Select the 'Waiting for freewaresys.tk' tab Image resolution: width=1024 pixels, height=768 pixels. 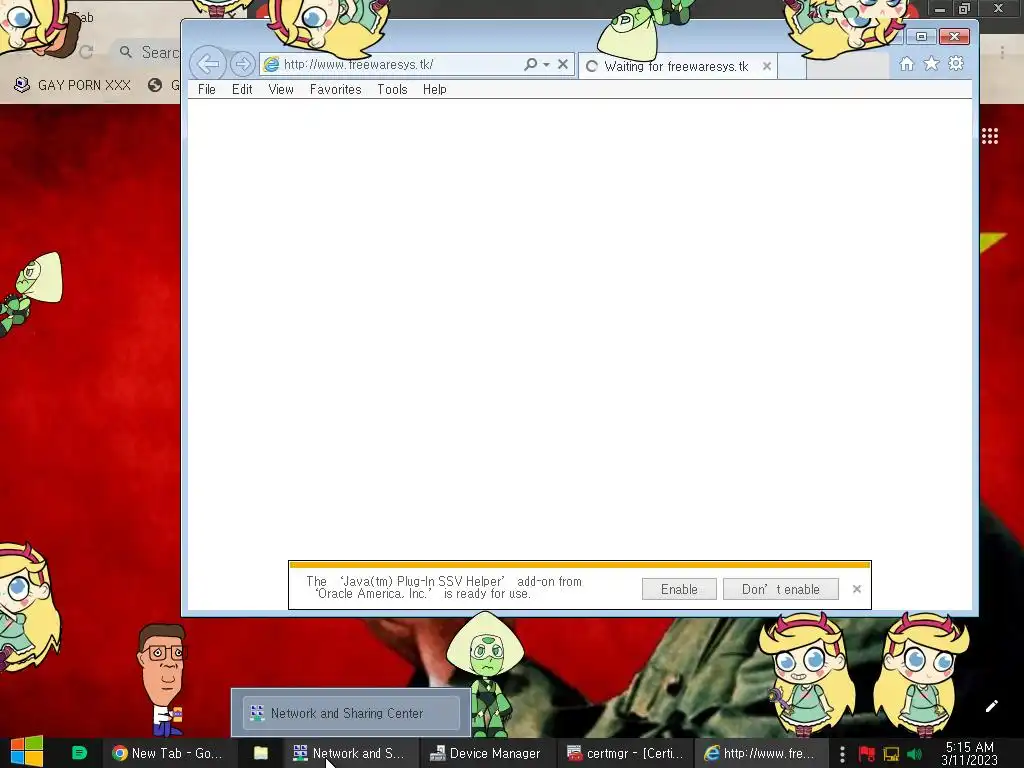[x=677, y=66]
